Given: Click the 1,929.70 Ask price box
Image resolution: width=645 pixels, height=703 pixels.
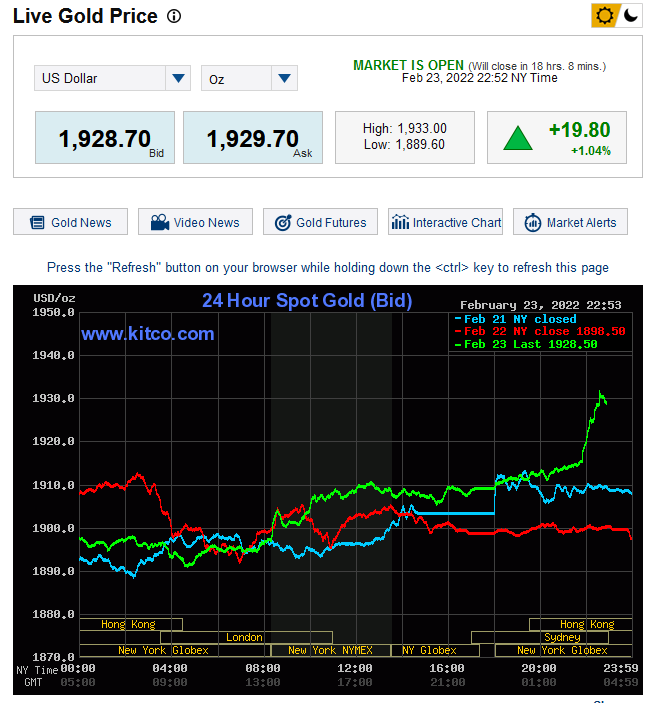Looking at the screenshot, I should click(253, 138).
